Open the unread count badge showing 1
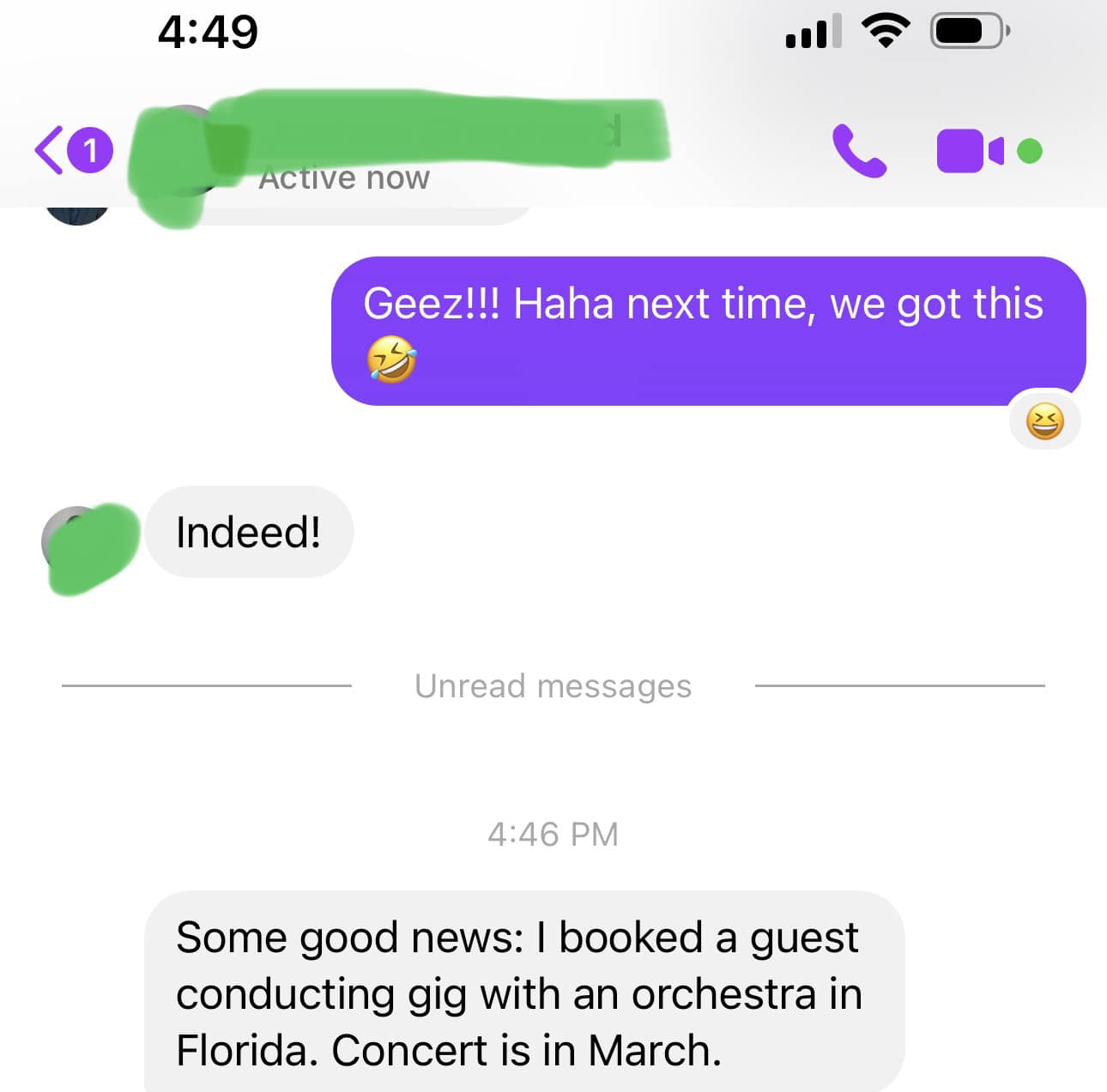Image resolution: width=1107 pixels, height=1092 pixels. coord(90,150)
